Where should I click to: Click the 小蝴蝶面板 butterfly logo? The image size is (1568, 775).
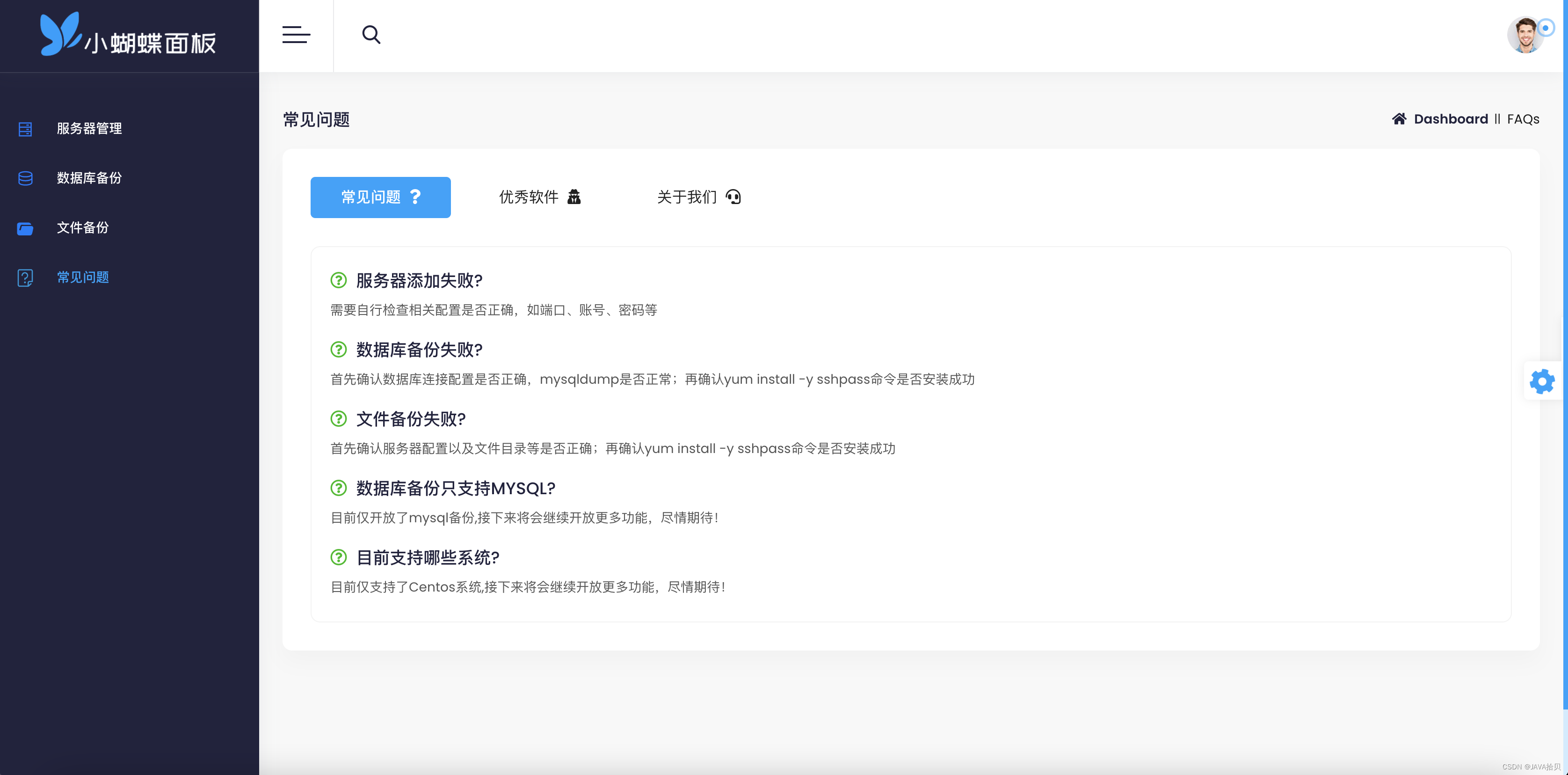point(129,35)
